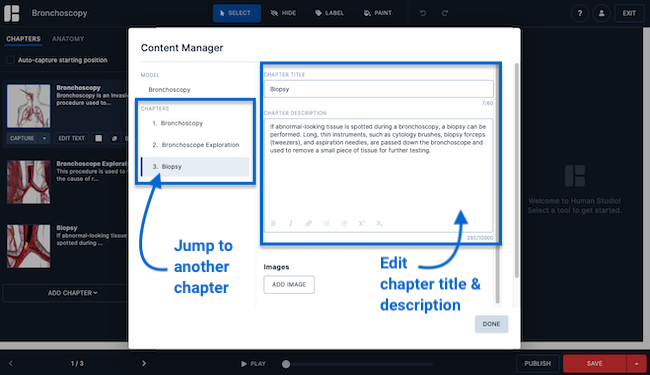Click the Add Image button
650x375 pixels.
[289, 285]
